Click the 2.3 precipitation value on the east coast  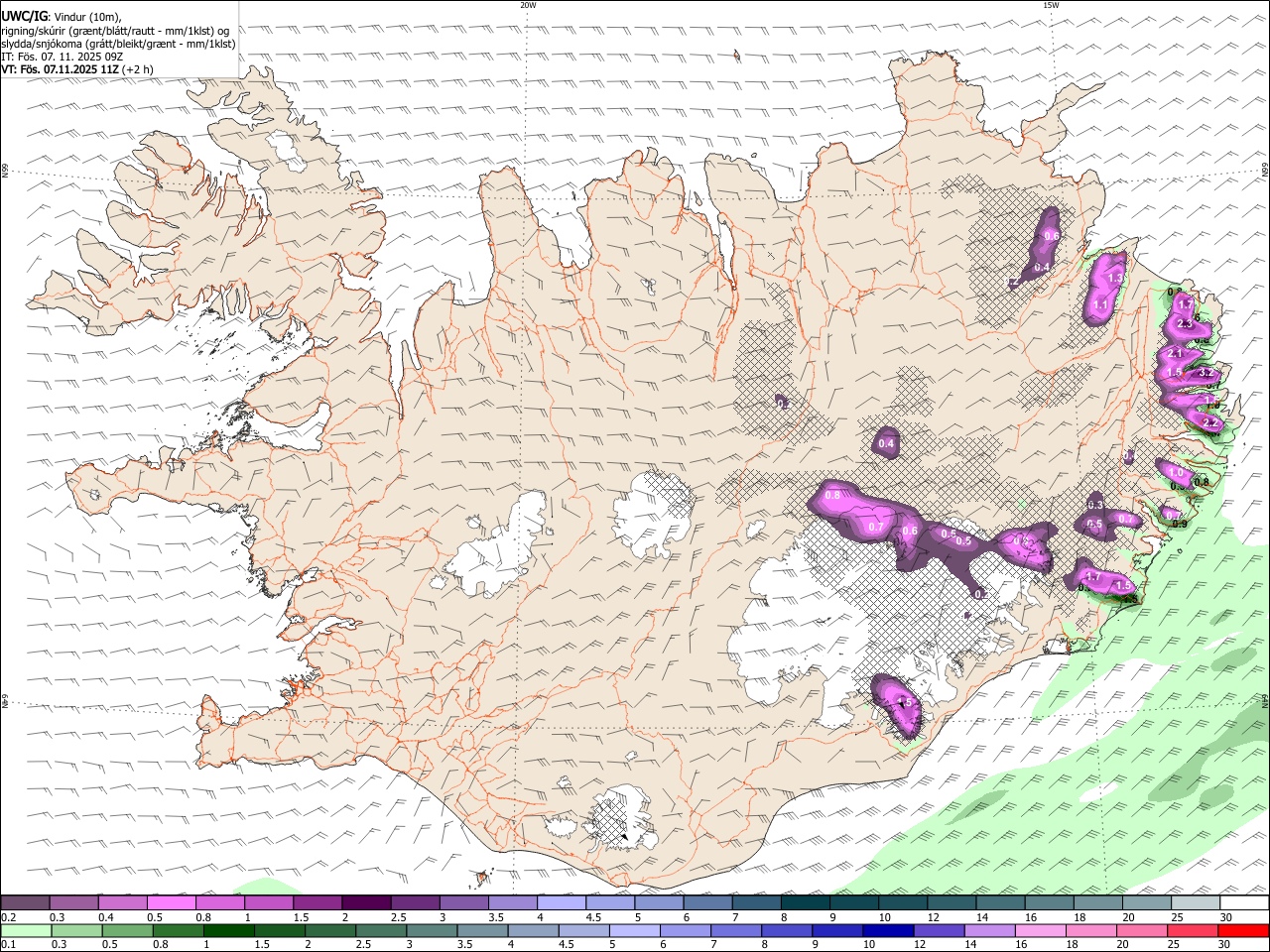pos(1184,324)
